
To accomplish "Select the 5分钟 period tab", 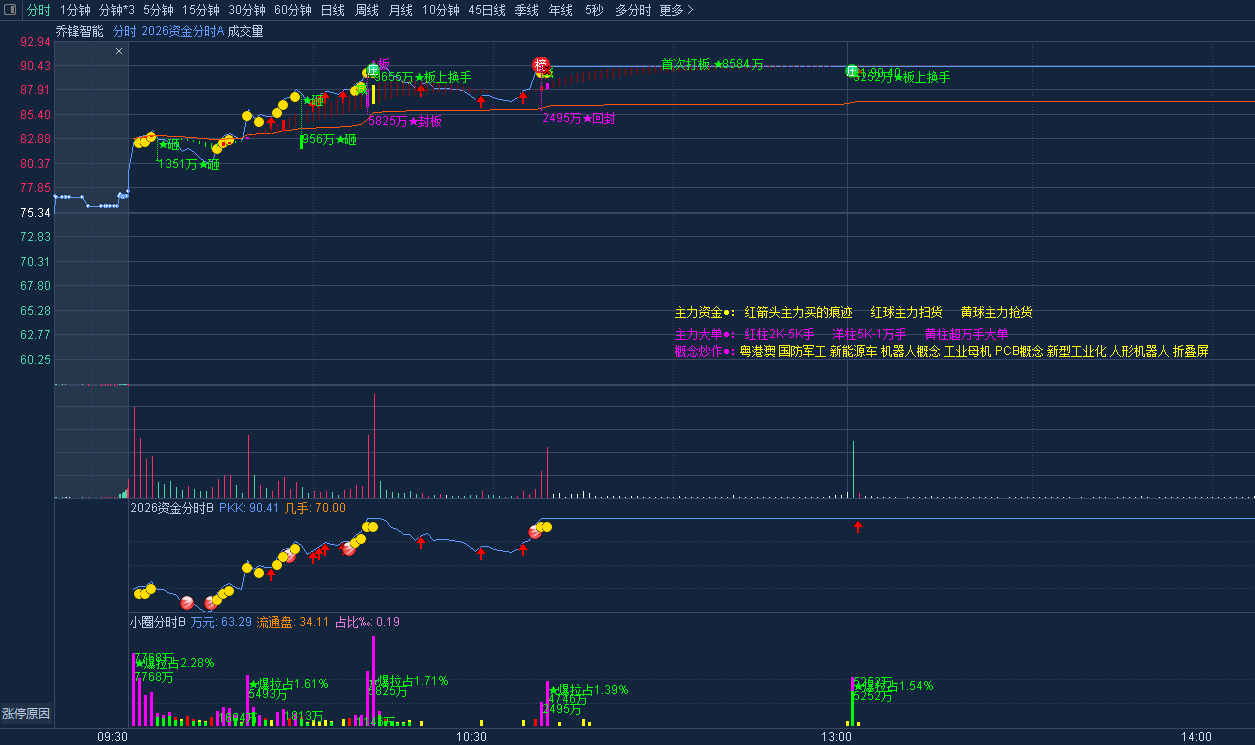I will tap(158, 10).
